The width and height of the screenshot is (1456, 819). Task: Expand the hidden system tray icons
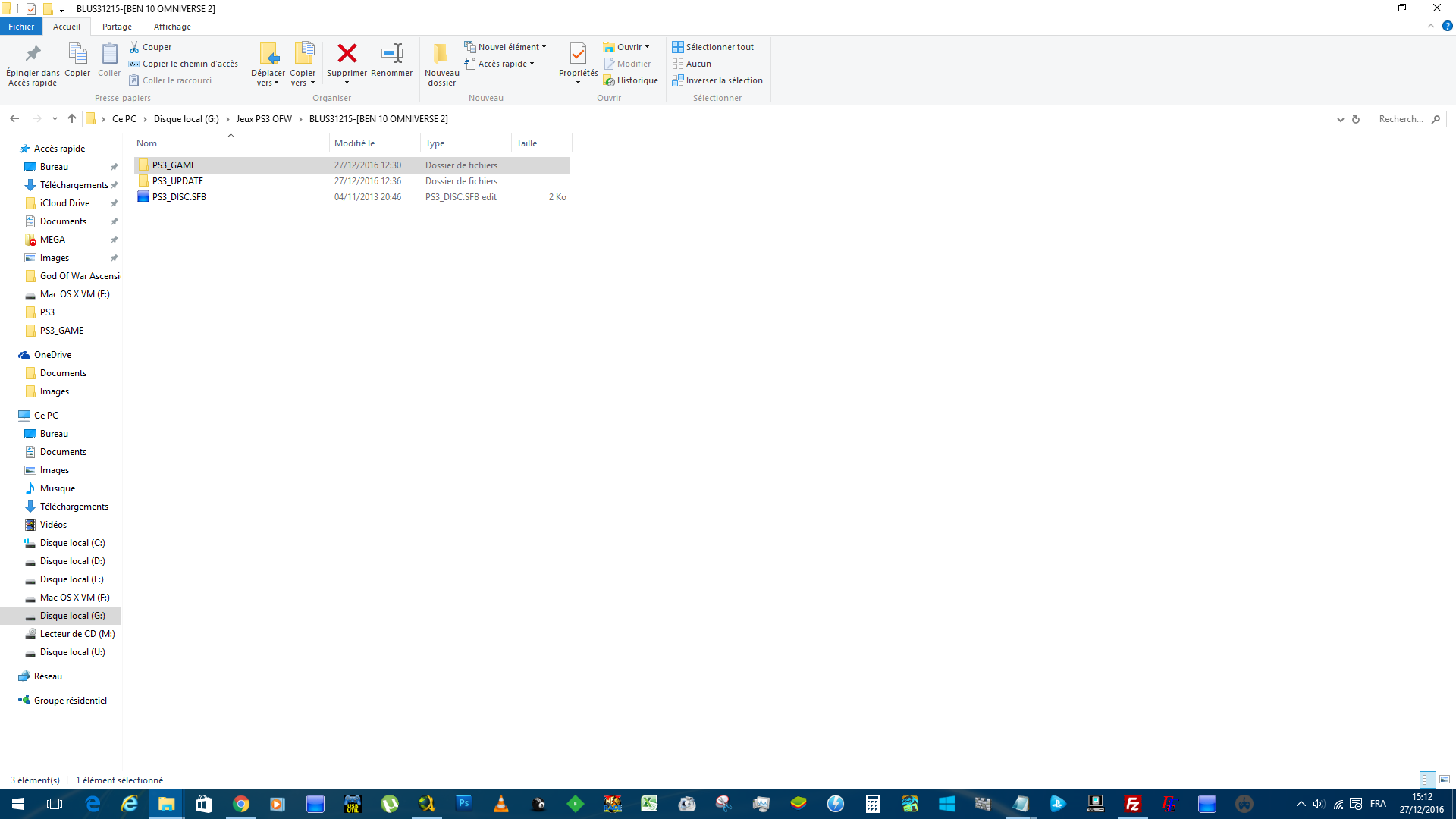click(1301, 804)
